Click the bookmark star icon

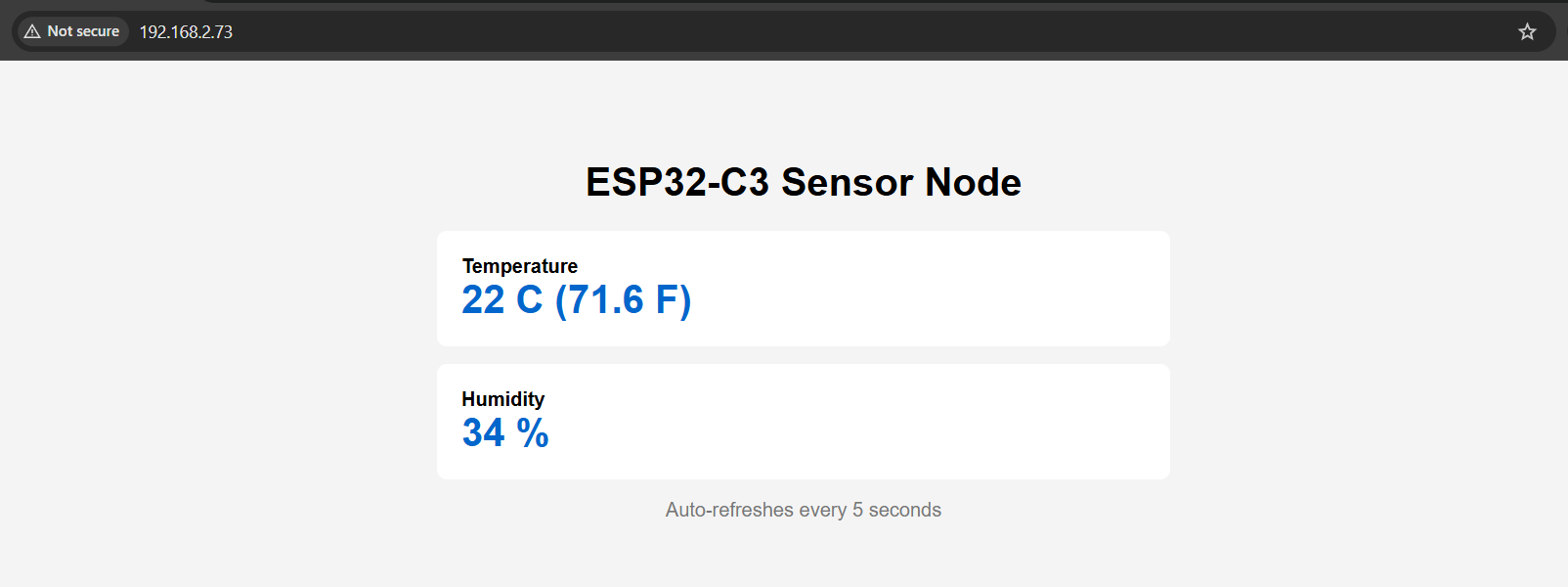pyautogui.click(x=1527, y=32)
